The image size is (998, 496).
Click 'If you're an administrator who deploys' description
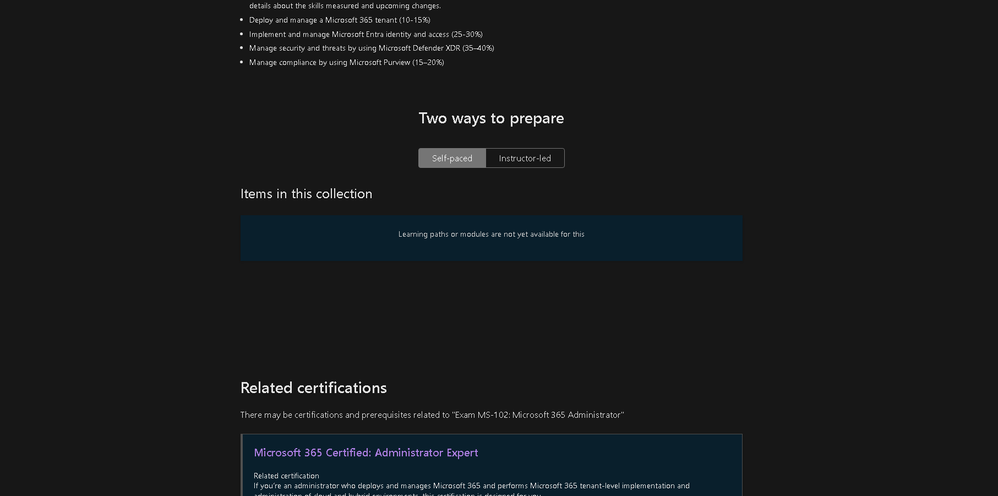pos(471,490)
